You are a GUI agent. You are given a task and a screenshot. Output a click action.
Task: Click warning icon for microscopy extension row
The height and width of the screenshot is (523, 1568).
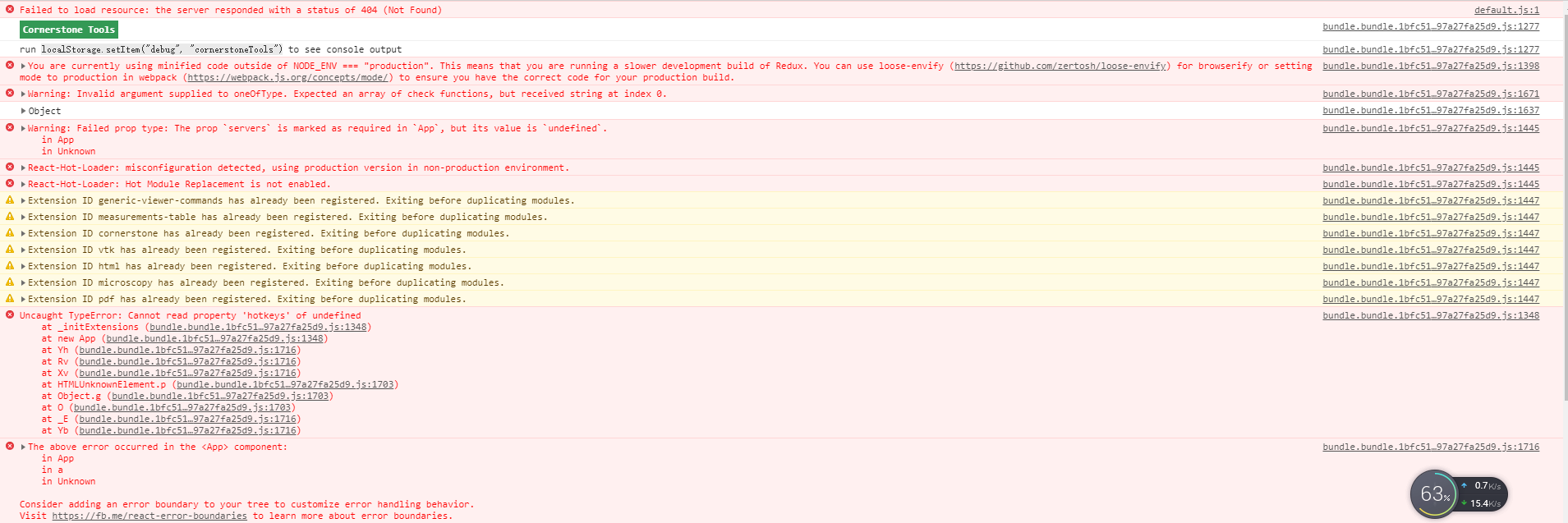(10, 282)
